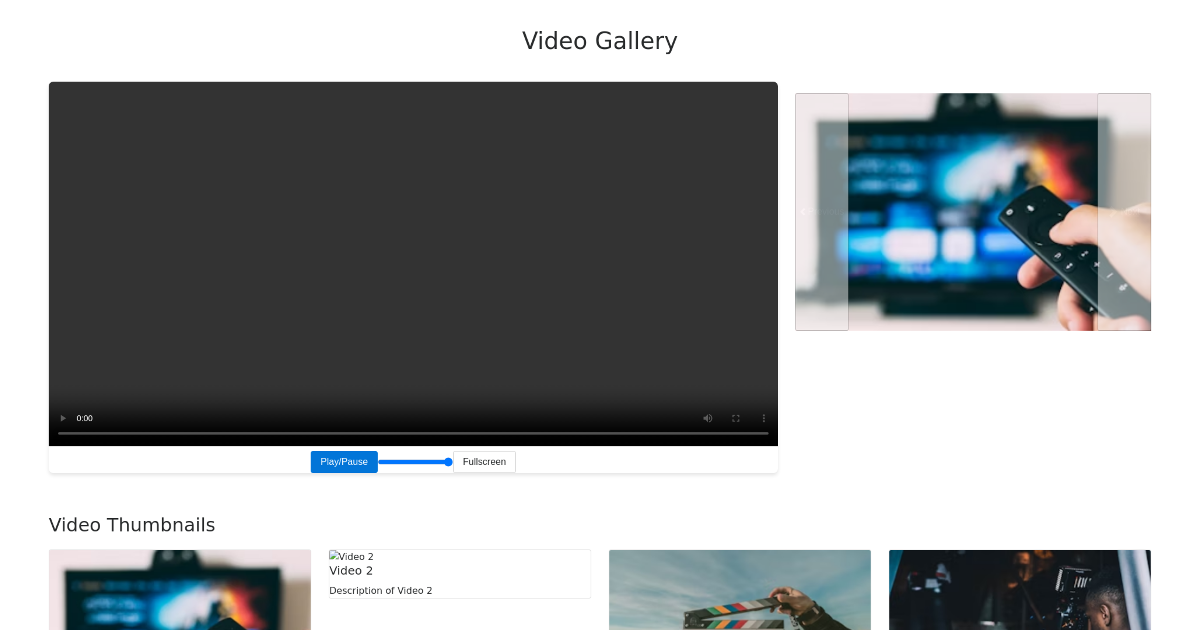Click the broken Video 2 thumbnail image

(x=351, y=556)
